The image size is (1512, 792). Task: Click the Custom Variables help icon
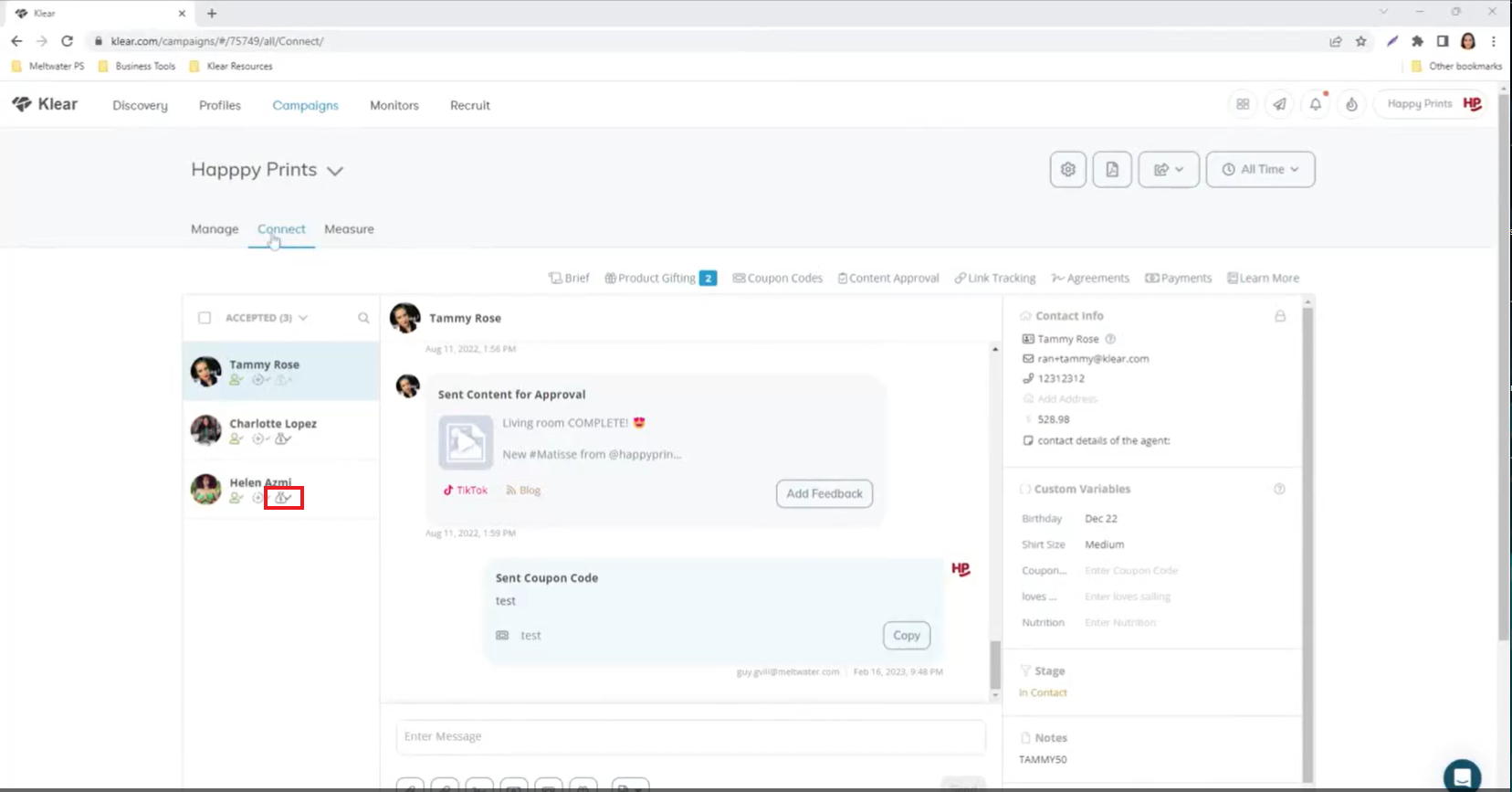(1279, 489)
